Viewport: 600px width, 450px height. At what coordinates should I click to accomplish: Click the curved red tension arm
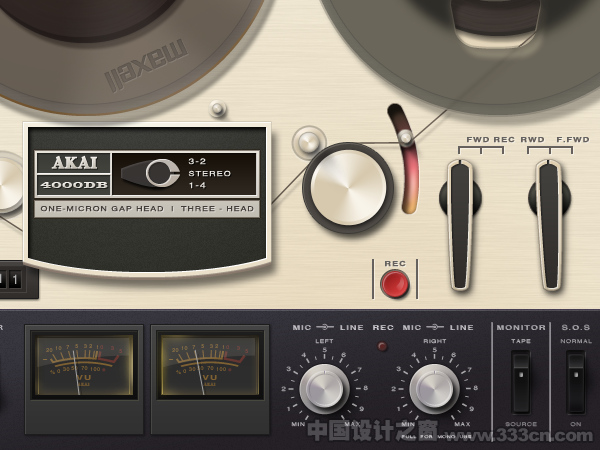pyautogui.click(x=405, y=158)
